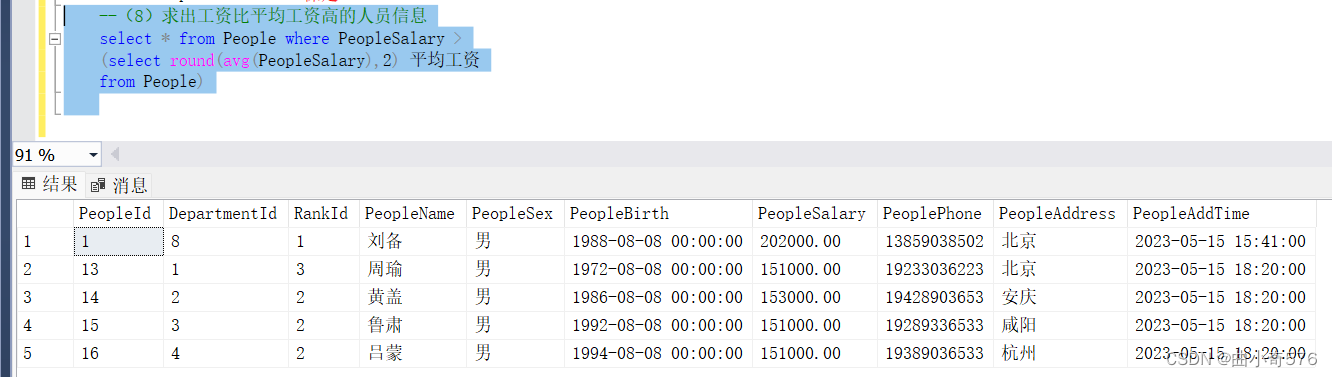Click the name cell 刘备
This screenshot has height=377, width=1332.
413,241
